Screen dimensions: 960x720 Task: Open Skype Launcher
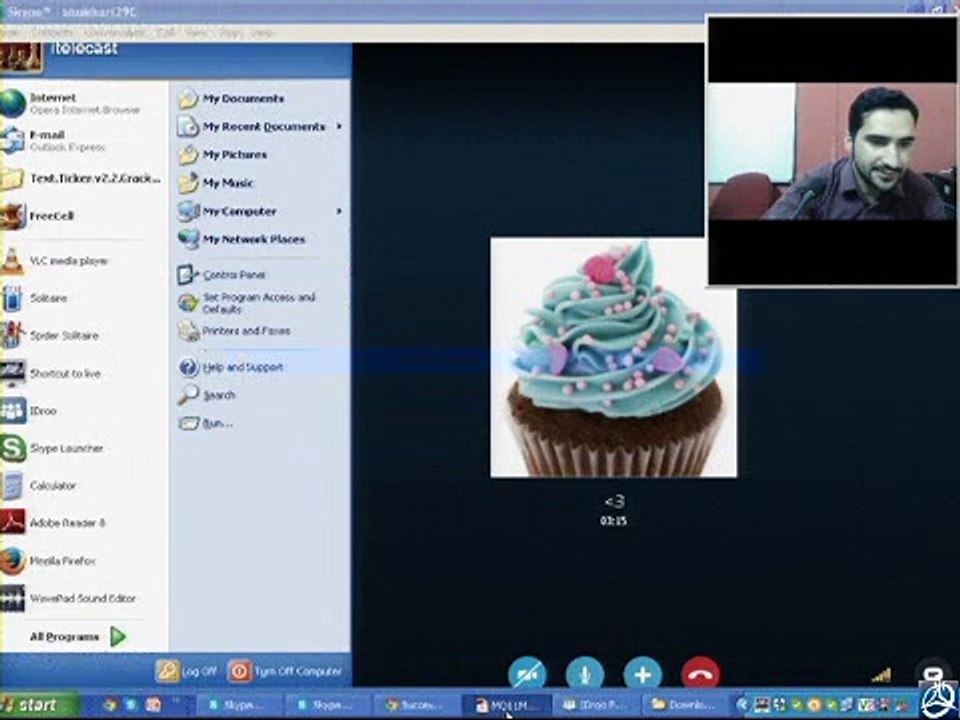[84, 448]
